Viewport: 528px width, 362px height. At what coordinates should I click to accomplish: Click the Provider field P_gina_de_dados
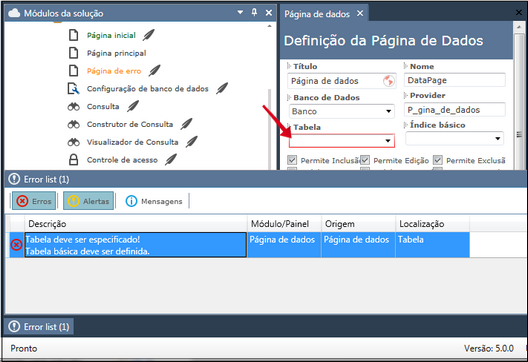click(x=455, y=110)
